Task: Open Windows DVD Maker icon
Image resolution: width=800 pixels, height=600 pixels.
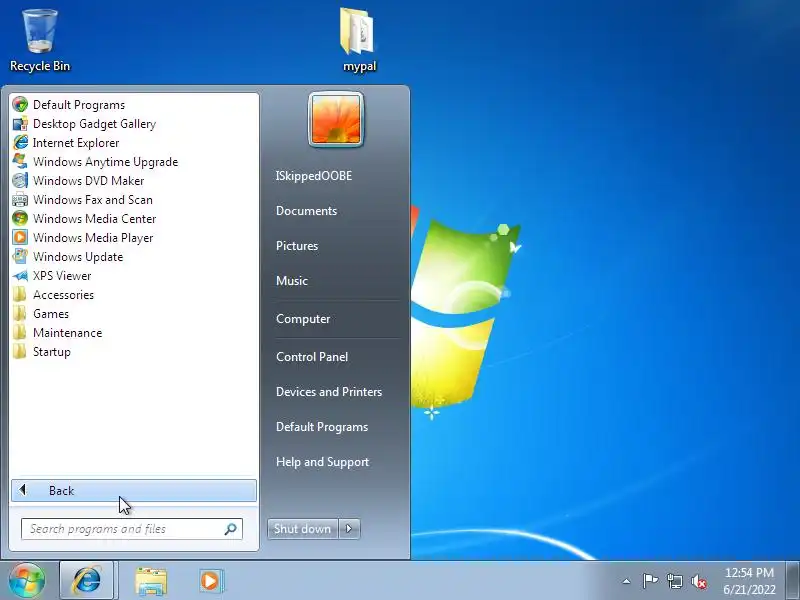Action: tap(20, 181)
